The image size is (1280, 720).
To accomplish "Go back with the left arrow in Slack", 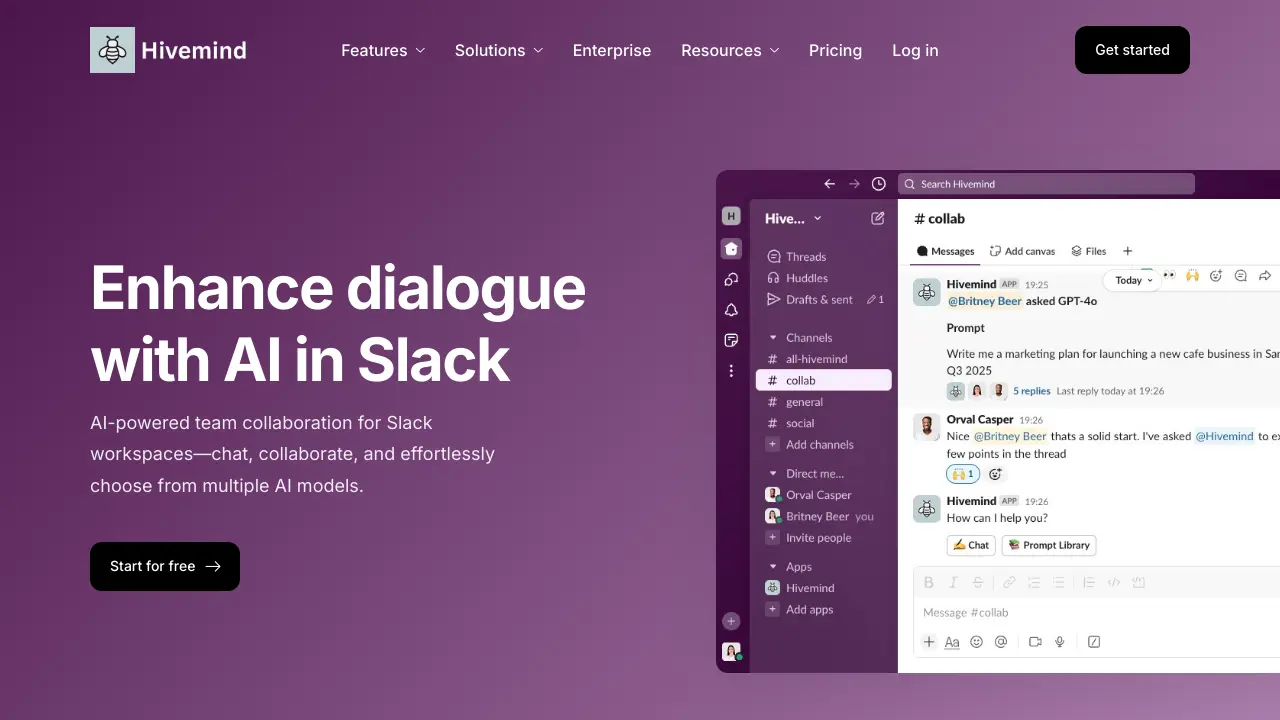I will tap(829, 184).
